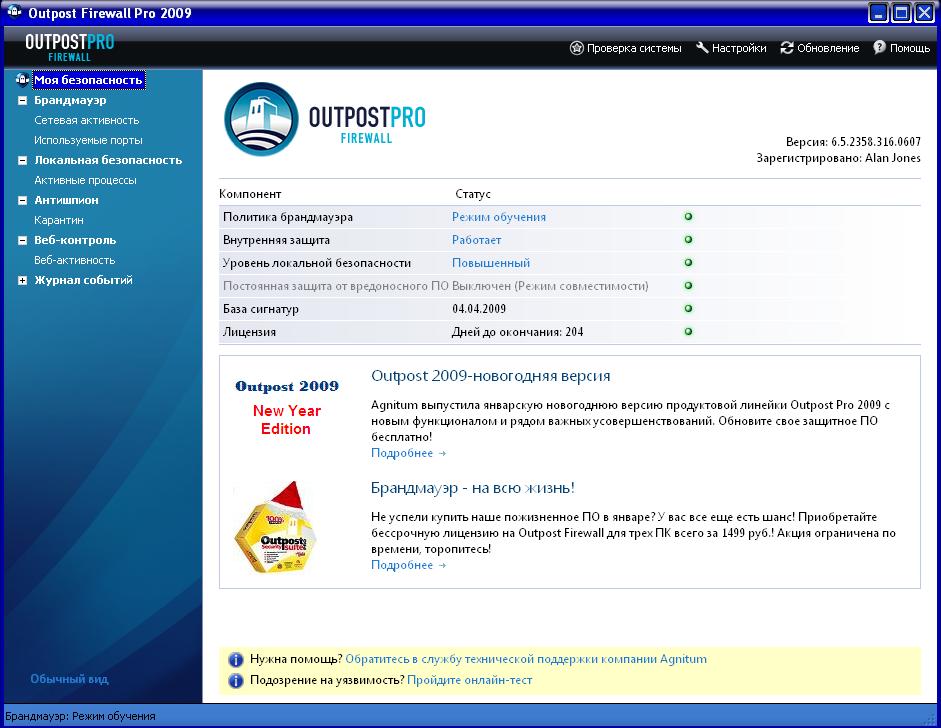Collapse the Веб-контроль tree section
Image resolution: width=941 pixels, height=728 pixels.
pos(23,241)
